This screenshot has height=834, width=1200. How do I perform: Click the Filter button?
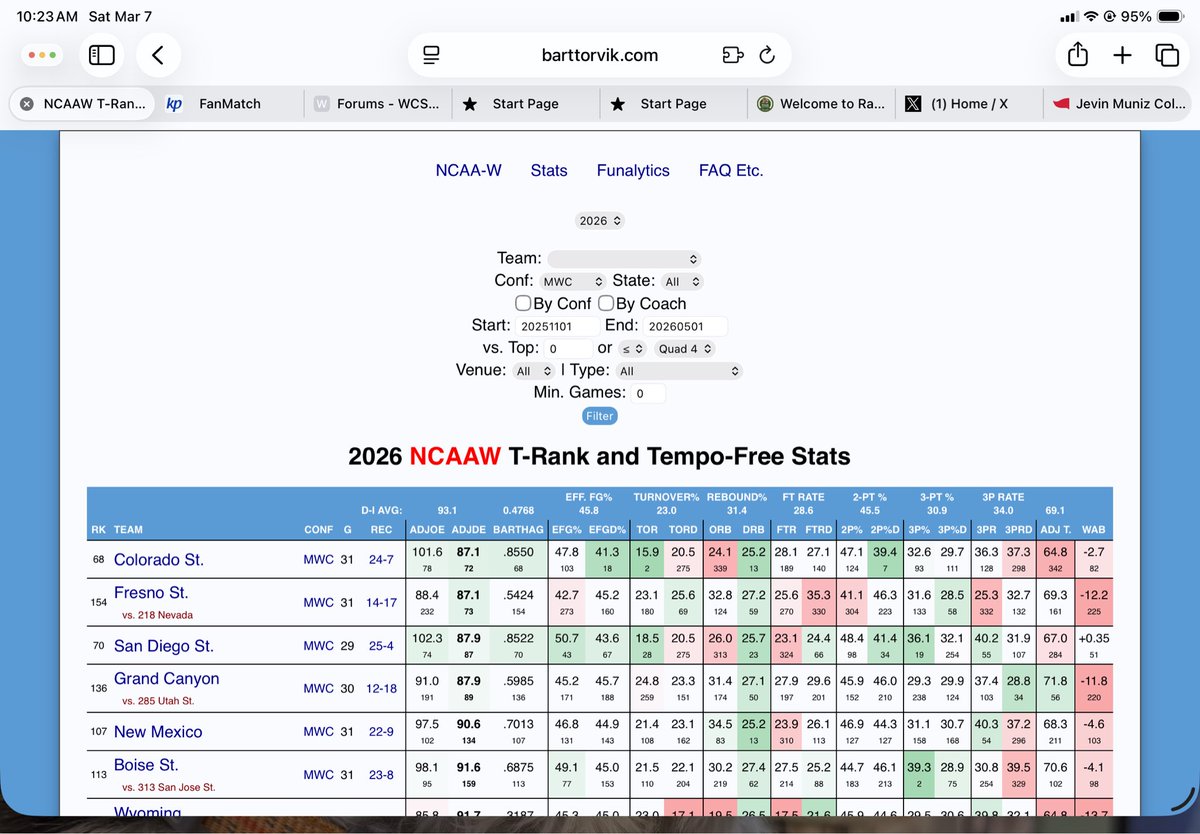pos(600,416)
